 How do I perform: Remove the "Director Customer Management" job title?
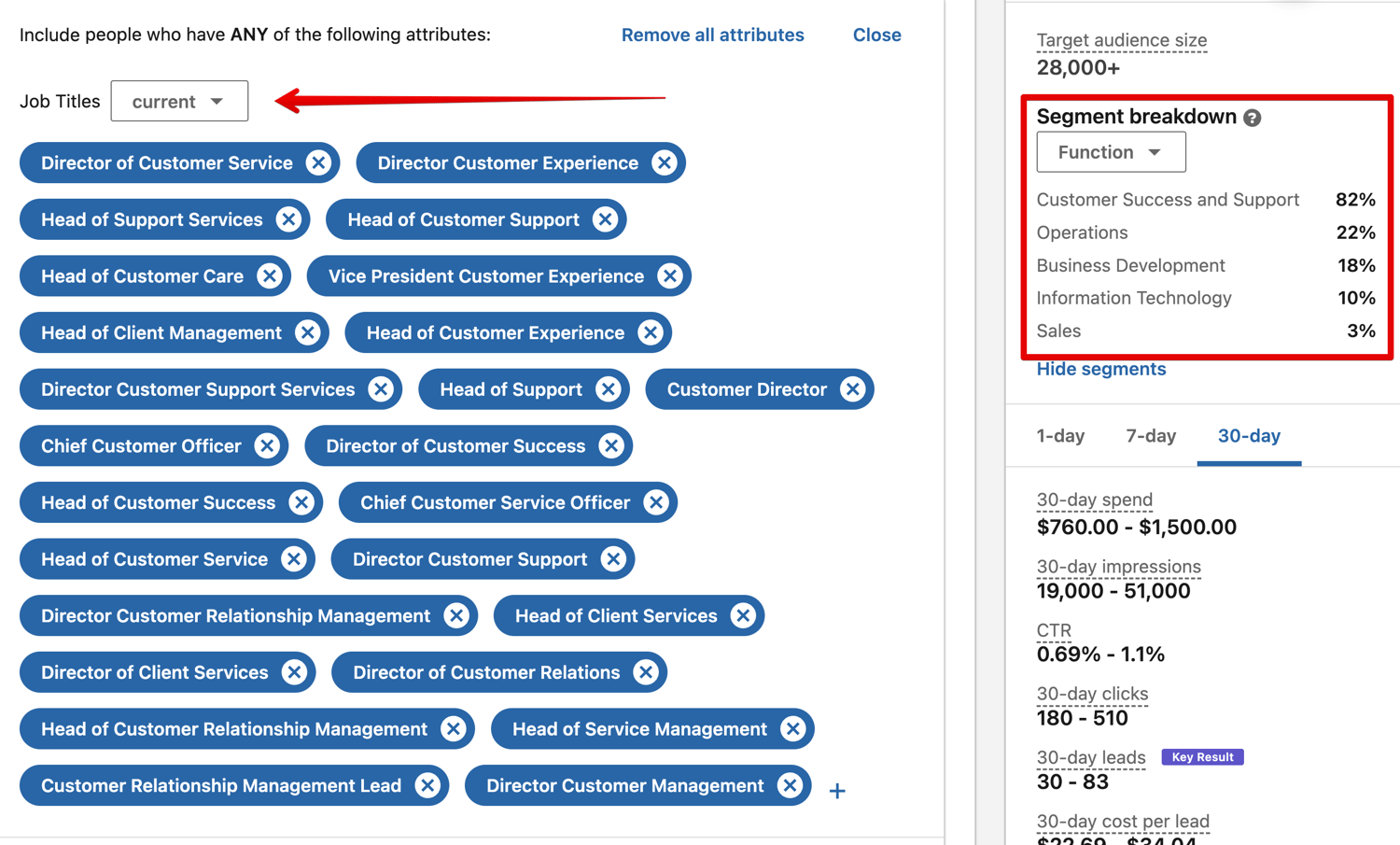click(x=789, y=785)
